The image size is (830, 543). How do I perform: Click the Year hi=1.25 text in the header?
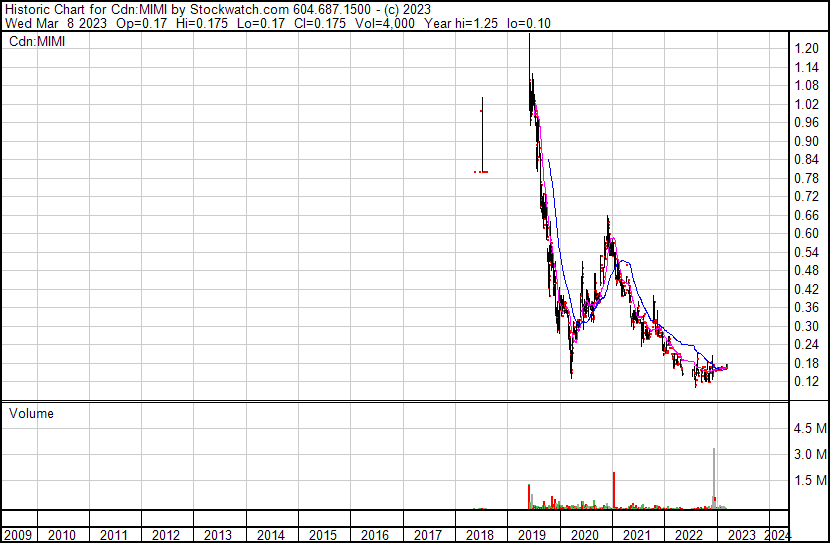click(461, 23)
